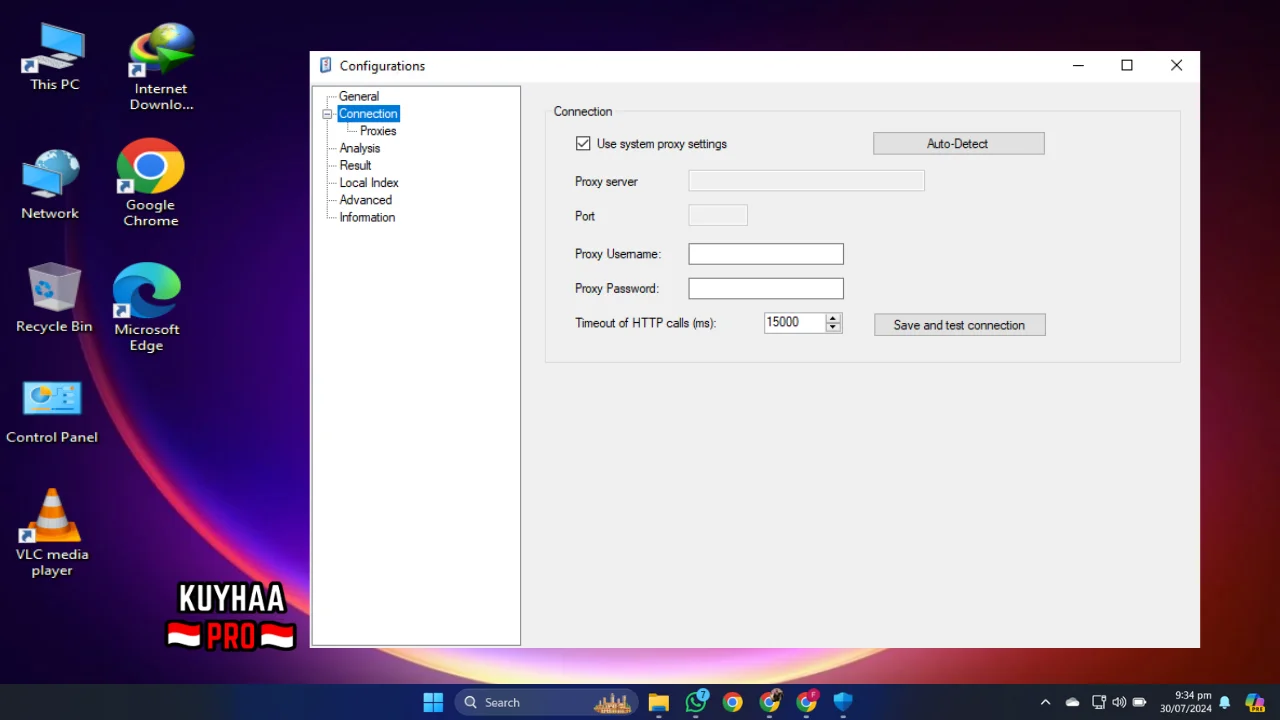This screenshot has width=1280, height=720.
Task: Open the Recycle Bin
Action: click(x=54, y=298)
